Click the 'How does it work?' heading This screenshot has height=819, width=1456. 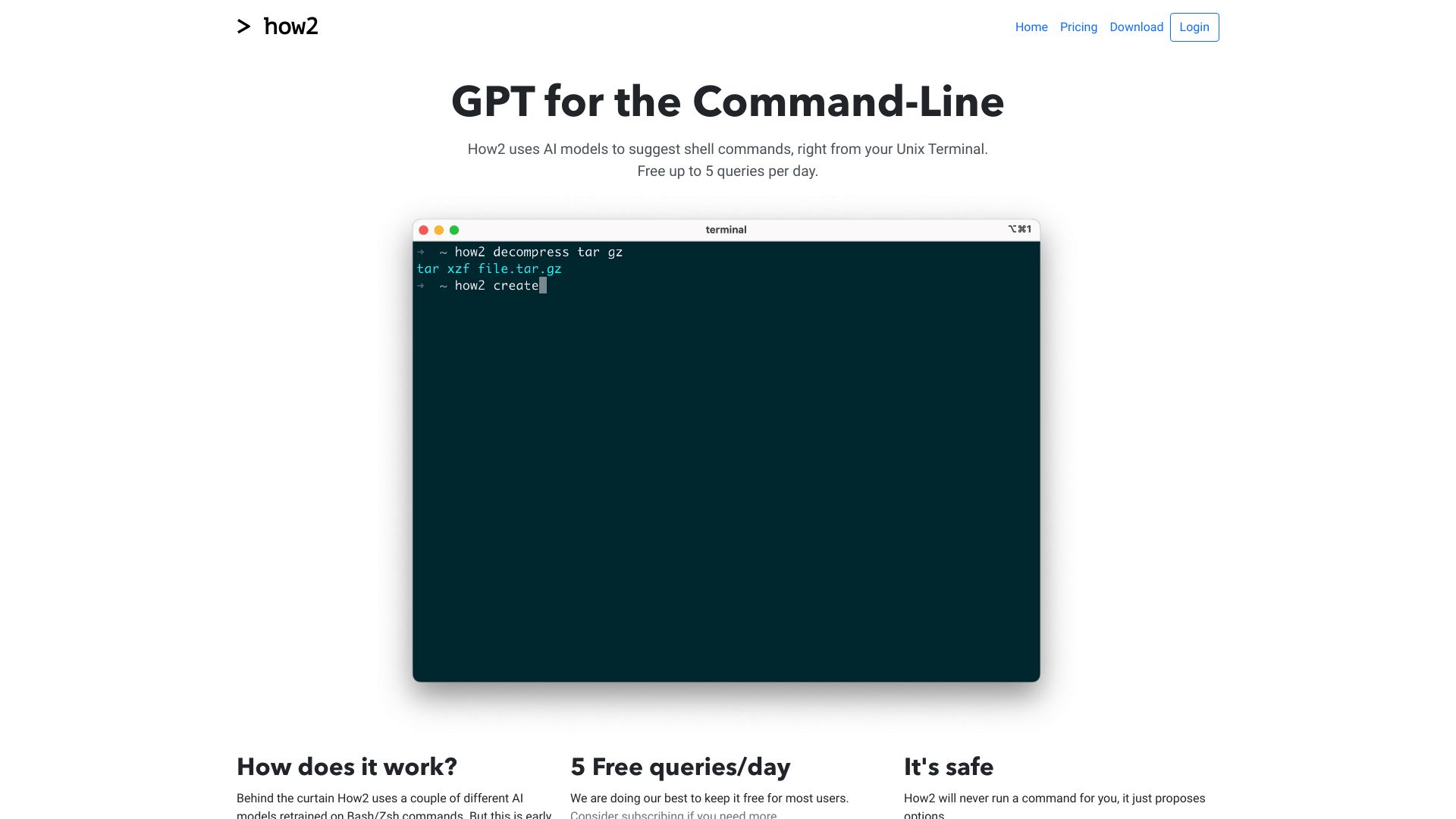click(x=347, y=767)
